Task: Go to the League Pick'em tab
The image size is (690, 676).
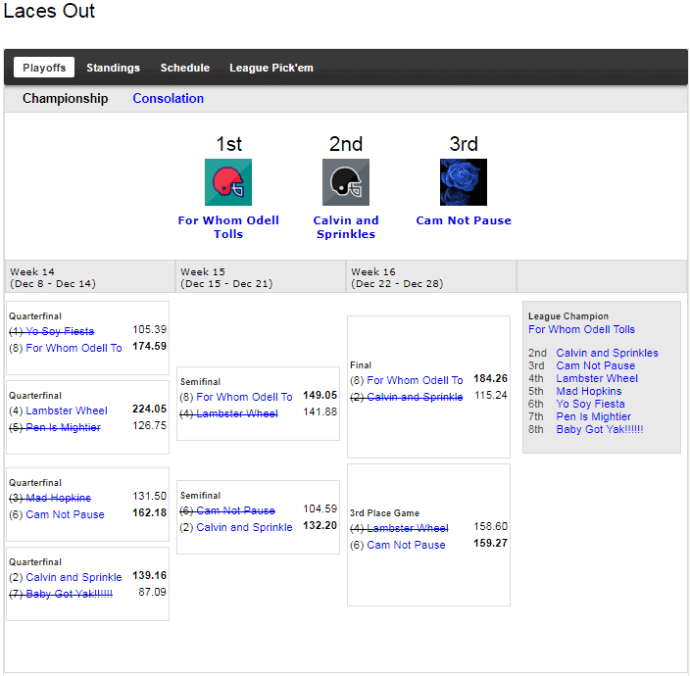Action: (271, 68)
